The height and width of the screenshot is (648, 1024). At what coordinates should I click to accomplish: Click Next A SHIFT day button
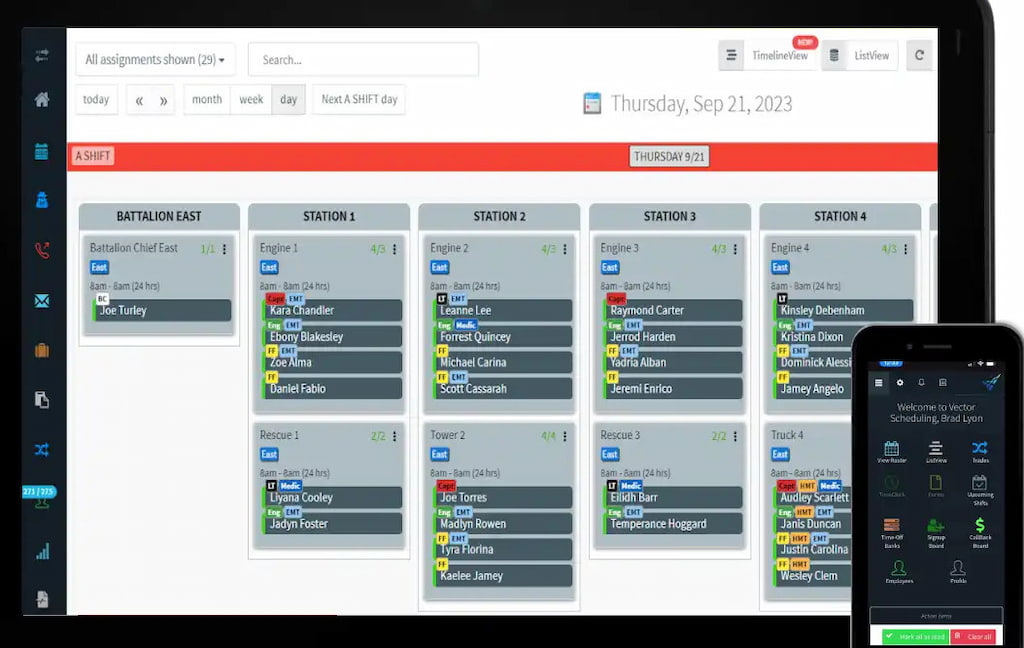pos(359,99)
